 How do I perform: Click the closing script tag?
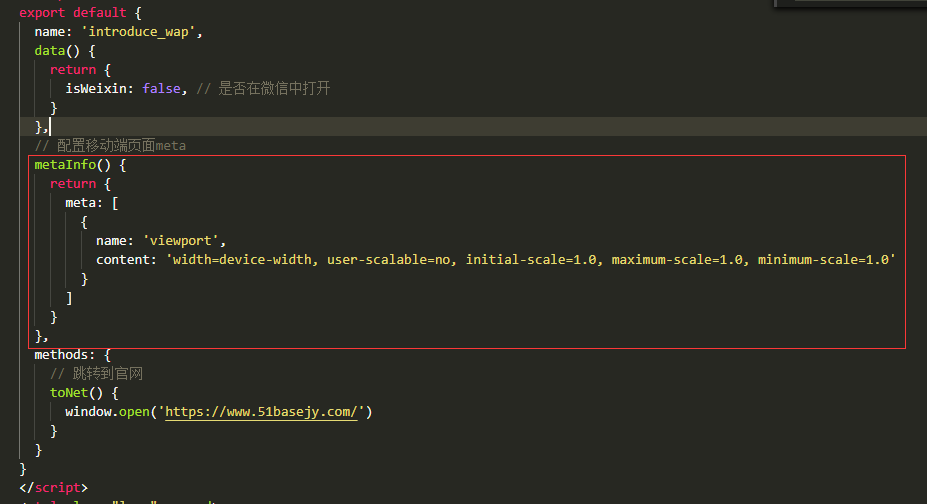53,487
